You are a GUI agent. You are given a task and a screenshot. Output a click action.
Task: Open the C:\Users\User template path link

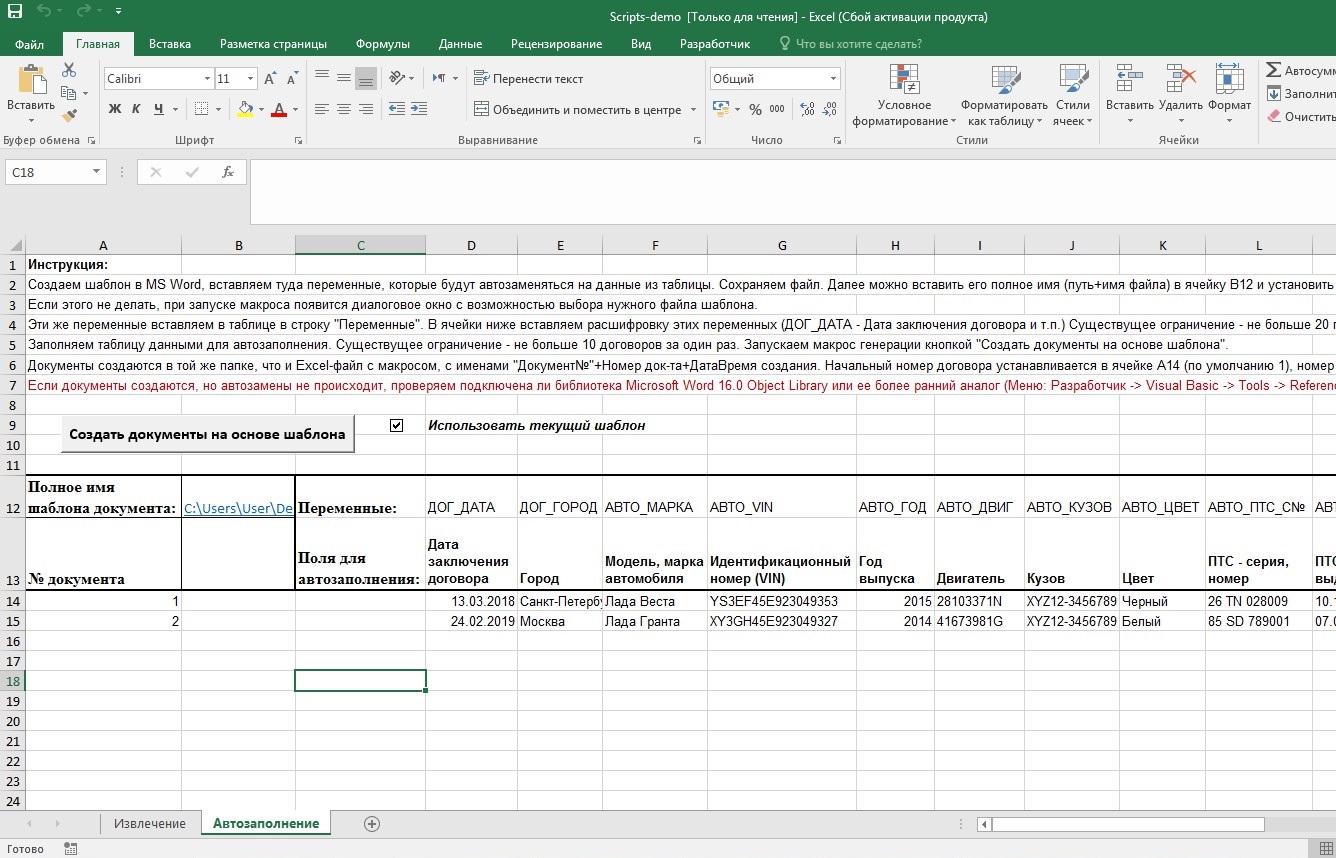click(x=238, y=509)
